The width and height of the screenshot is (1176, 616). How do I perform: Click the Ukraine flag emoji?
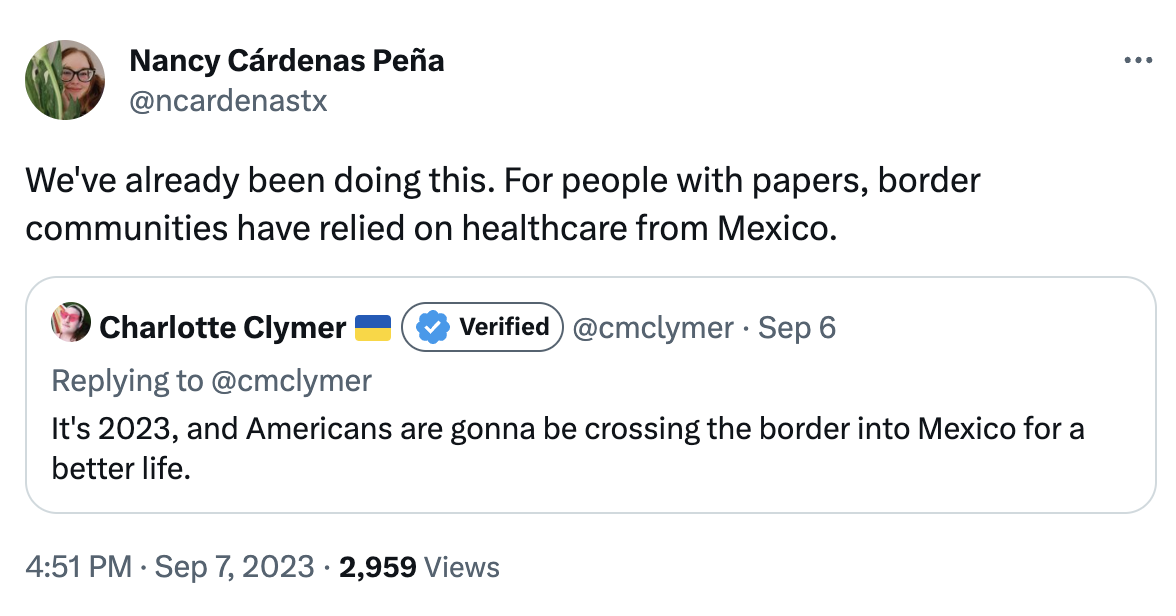[373, 327]
